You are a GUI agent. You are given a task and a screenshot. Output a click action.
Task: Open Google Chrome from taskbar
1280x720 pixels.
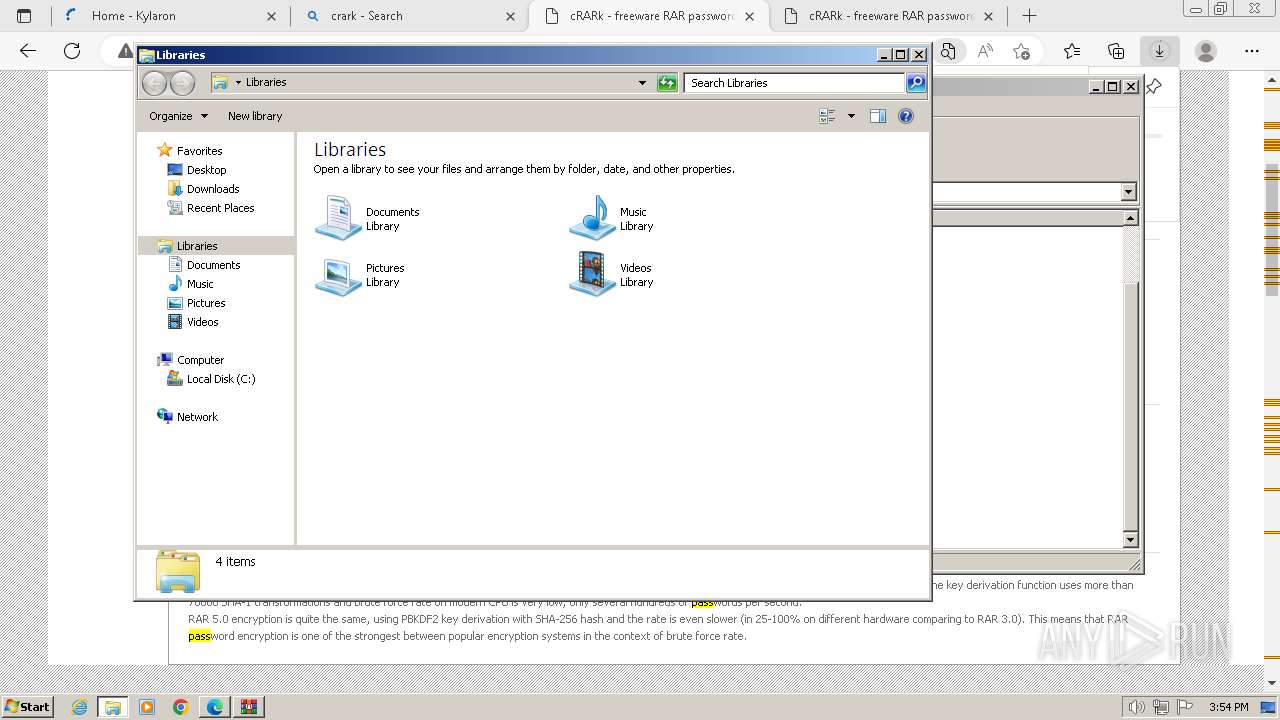click(x=181, y=707)
